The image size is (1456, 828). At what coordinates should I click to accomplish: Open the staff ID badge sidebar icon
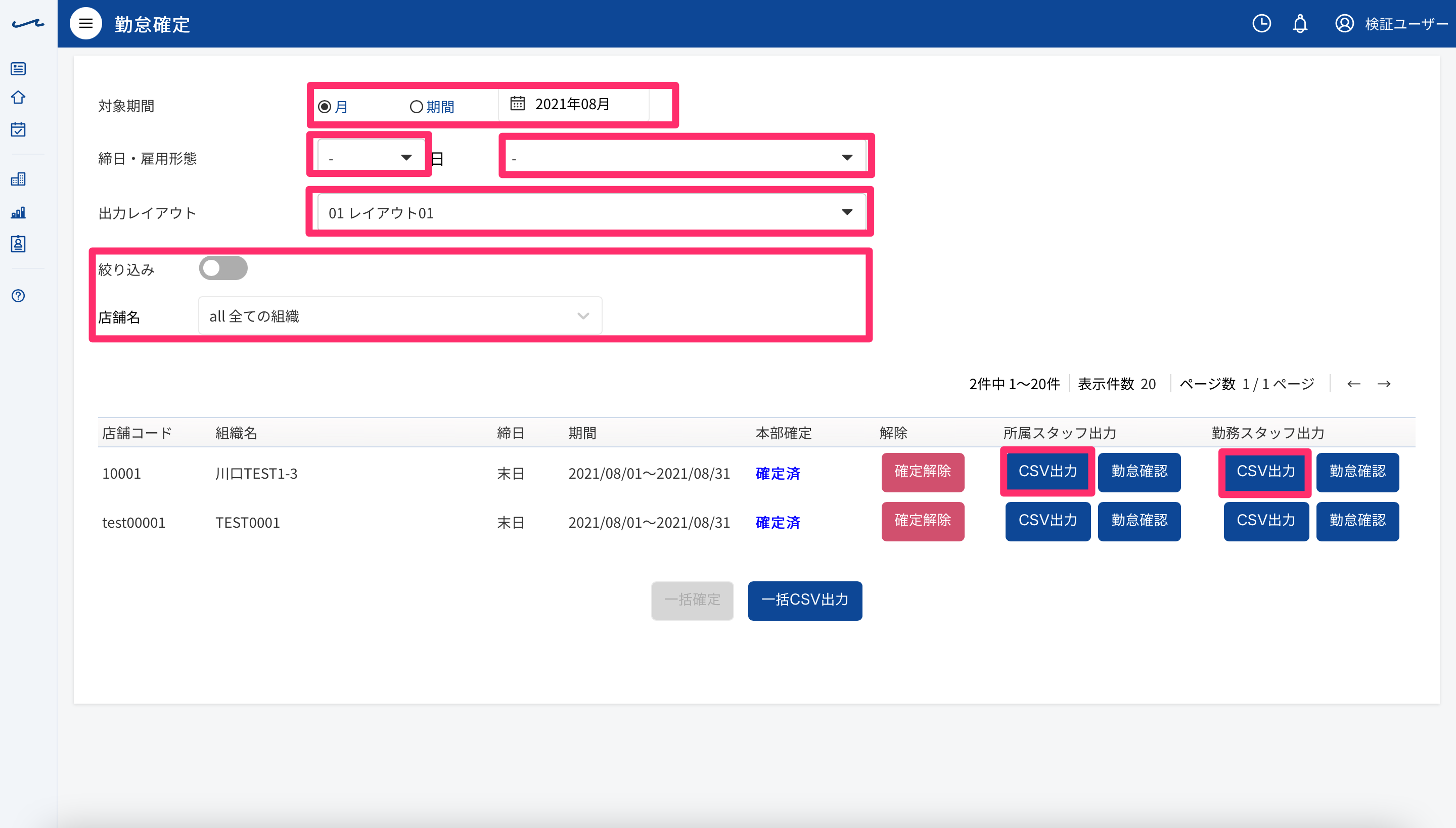[18, 244]
